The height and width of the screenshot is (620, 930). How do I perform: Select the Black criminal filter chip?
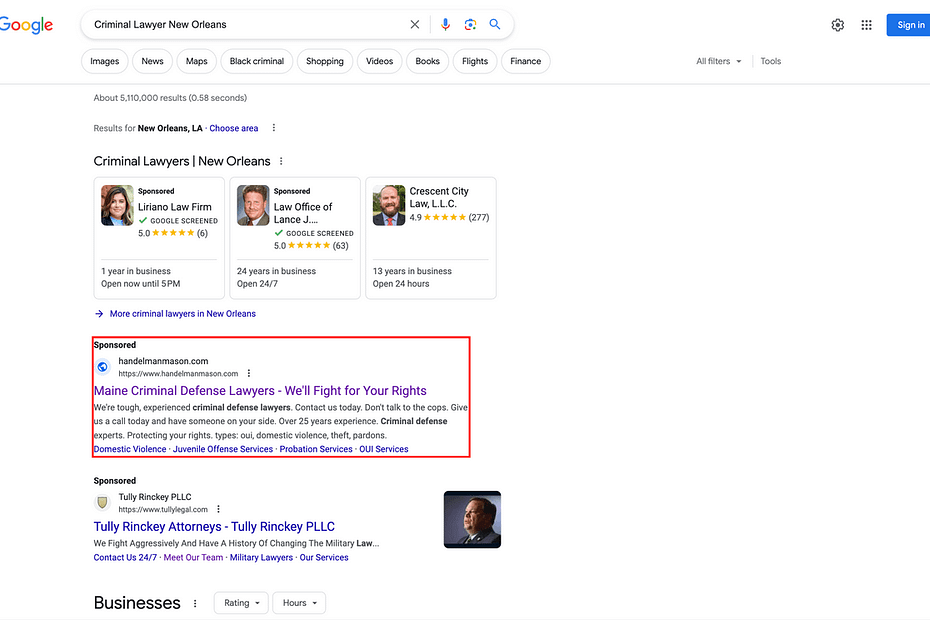[x=257, y=61]
